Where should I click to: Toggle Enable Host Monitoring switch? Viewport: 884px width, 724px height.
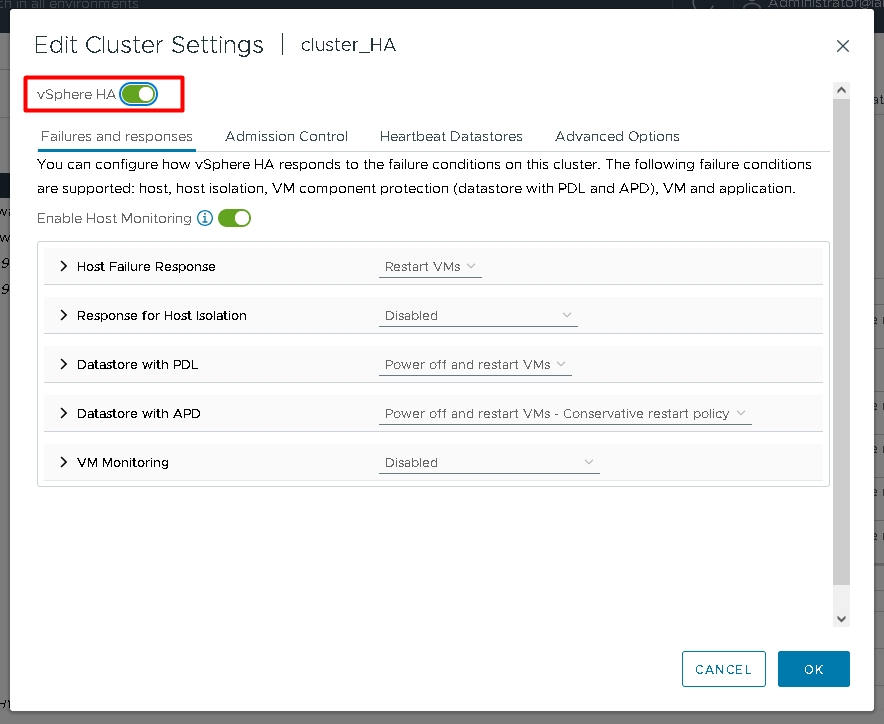(235, 218)
